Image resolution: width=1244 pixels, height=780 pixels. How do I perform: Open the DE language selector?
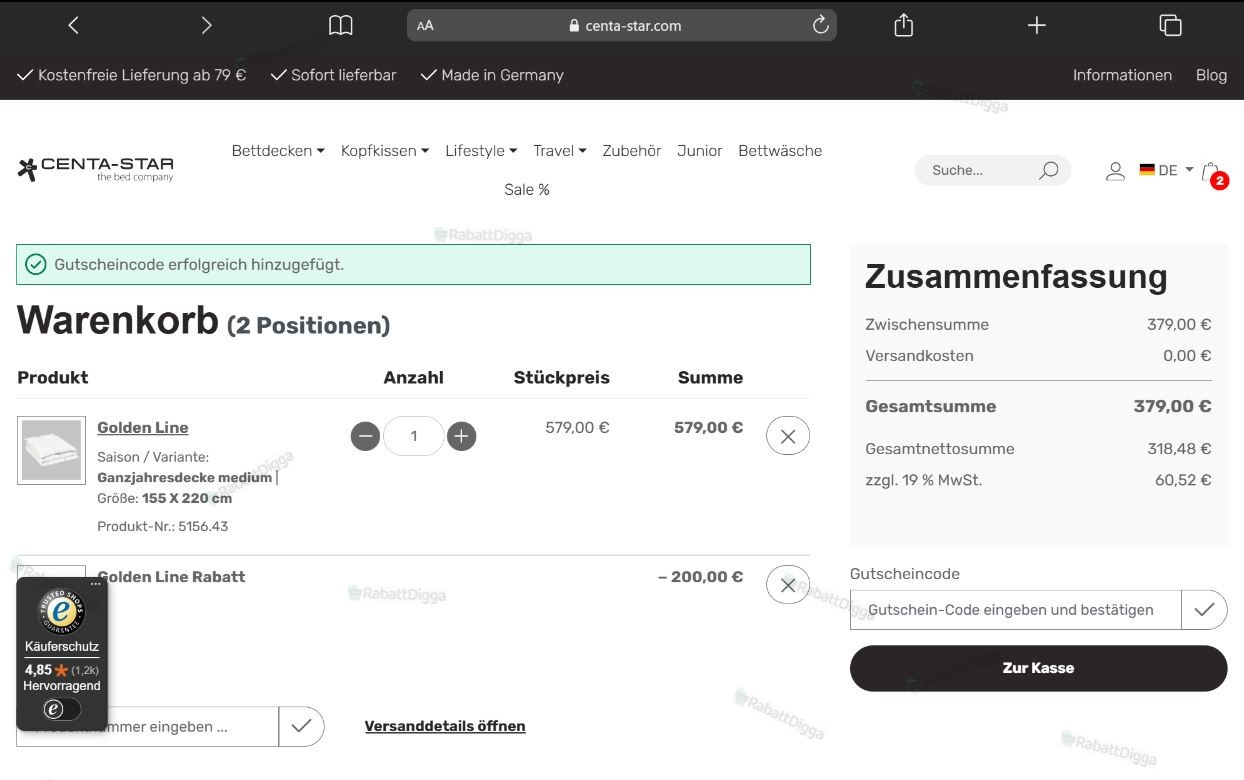(x=1166, y=170)
